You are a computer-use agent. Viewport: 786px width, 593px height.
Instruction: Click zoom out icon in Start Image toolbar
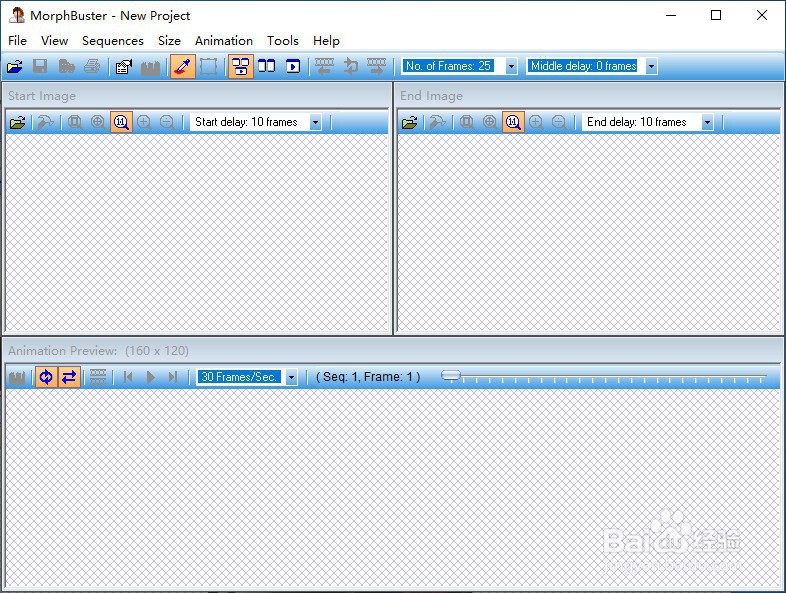pos(167,122)
